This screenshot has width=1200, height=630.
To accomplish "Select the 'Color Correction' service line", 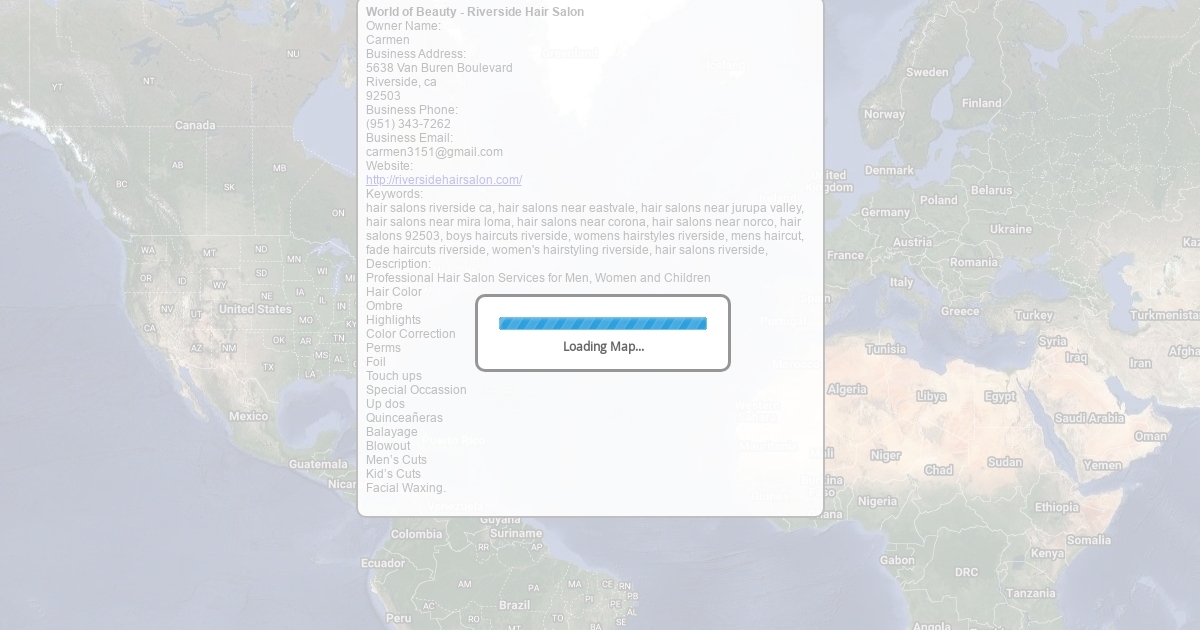I will coord(411,334).
